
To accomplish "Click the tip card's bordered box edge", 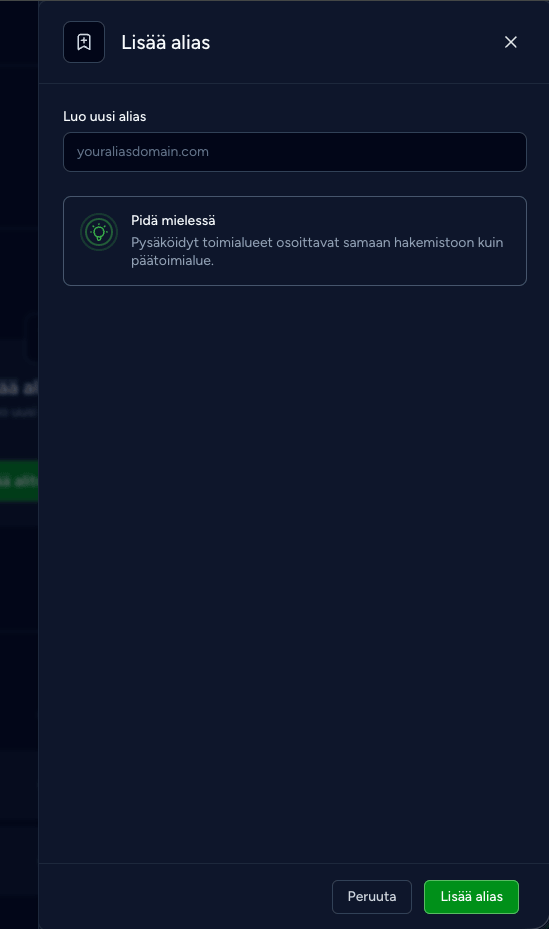I will (295, 197).
